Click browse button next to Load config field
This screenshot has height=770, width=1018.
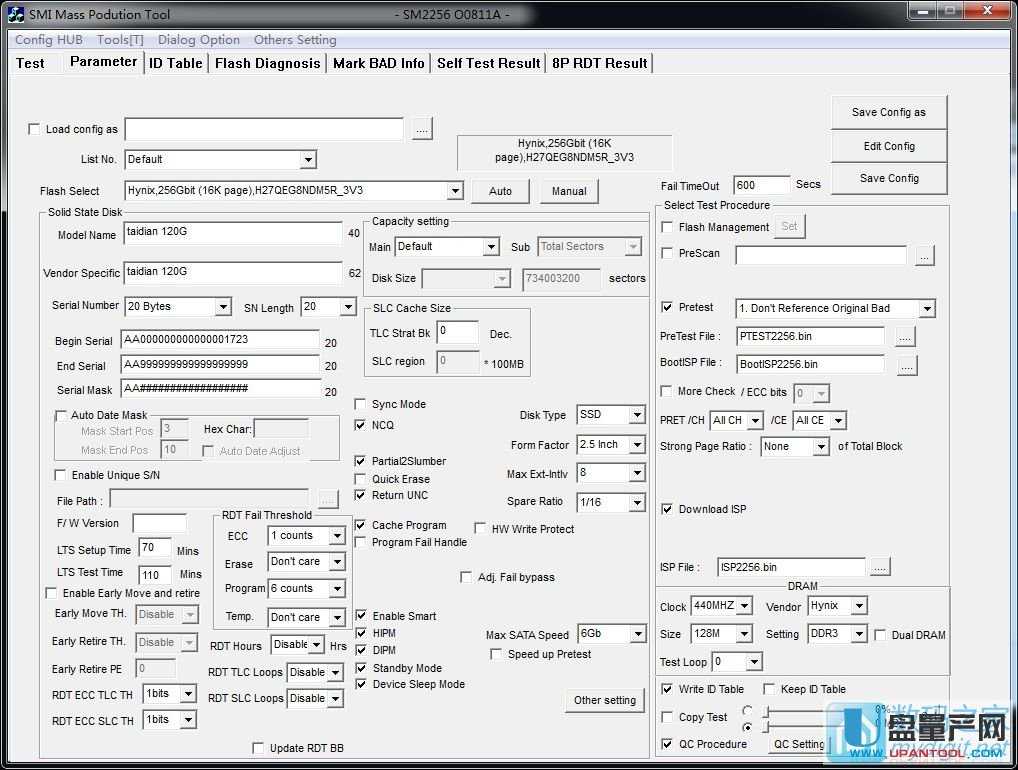coord(422,129)
